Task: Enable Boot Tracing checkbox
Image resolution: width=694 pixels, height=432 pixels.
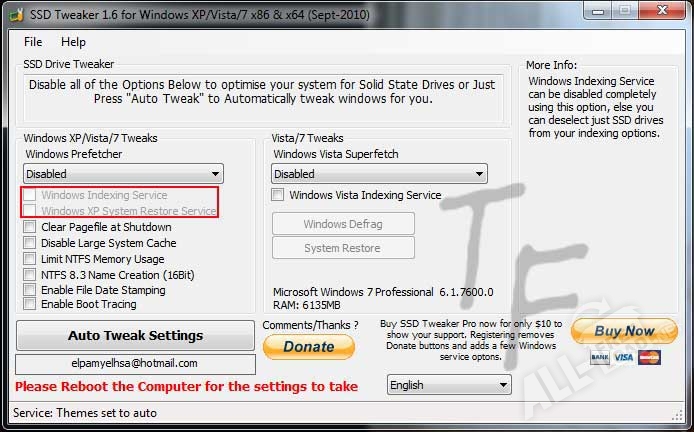Action: (x=31, y=304)
